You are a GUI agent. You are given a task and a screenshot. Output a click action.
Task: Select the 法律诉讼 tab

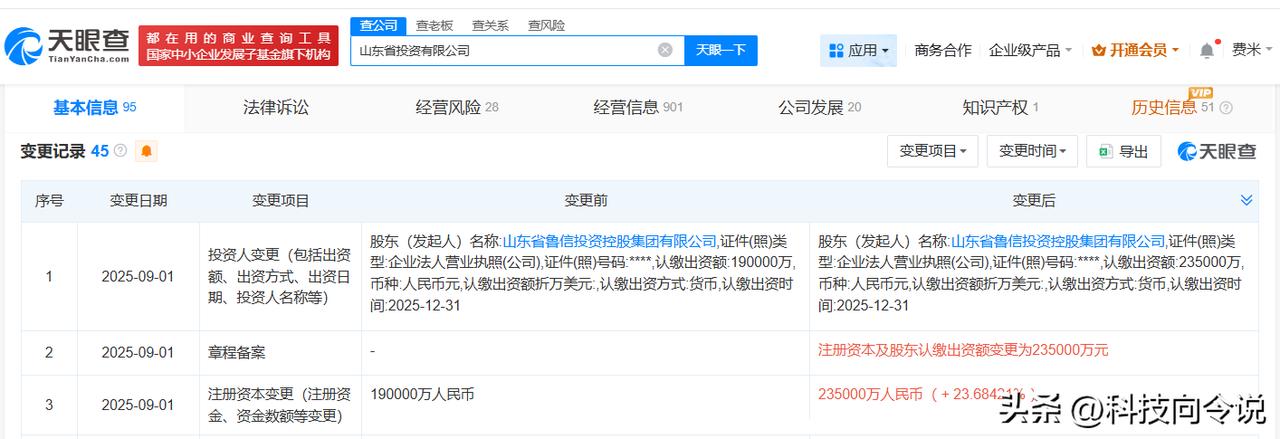(x=276, y=107)
